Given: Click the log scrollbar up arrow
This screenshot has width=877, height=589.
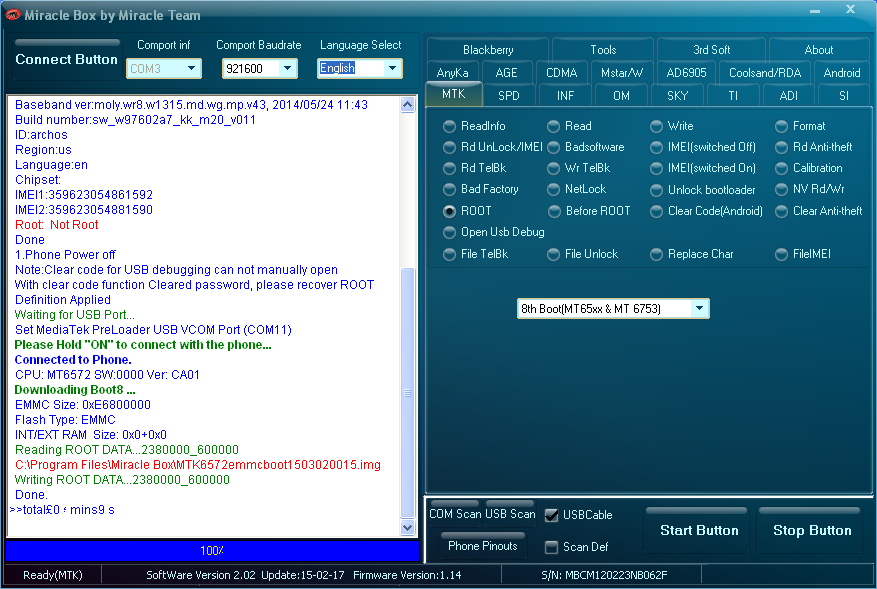Looking at the screenshot, I should [x=408, y=105].
